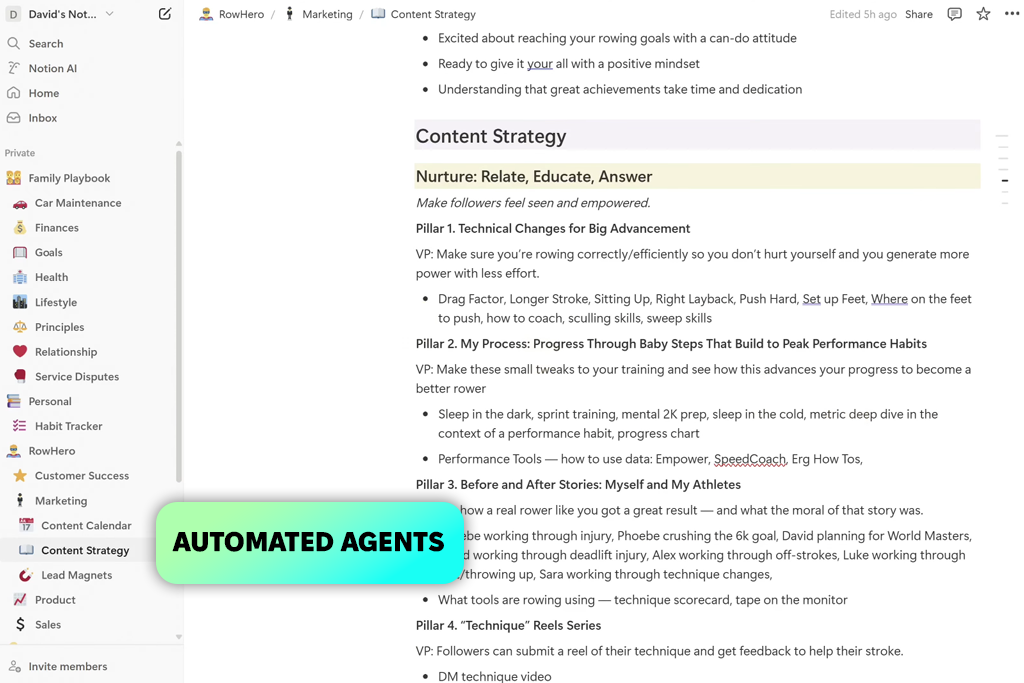This screenshot has width=1024, height=683.
Task: Click the DM technique video bullet
Action: pyautogui.click(x=494, y=676)
